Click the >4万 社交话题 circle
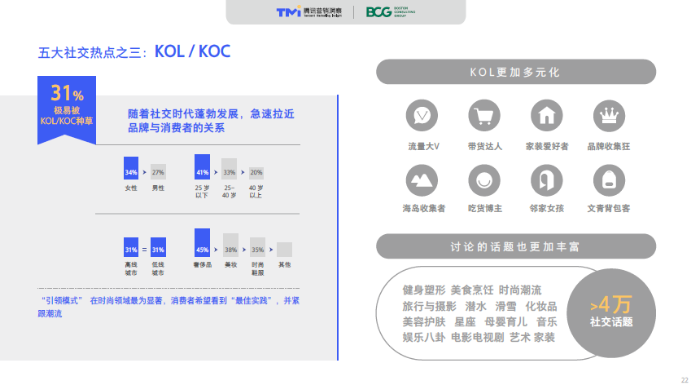Screen dimensions: 692x385 (611, 313)
